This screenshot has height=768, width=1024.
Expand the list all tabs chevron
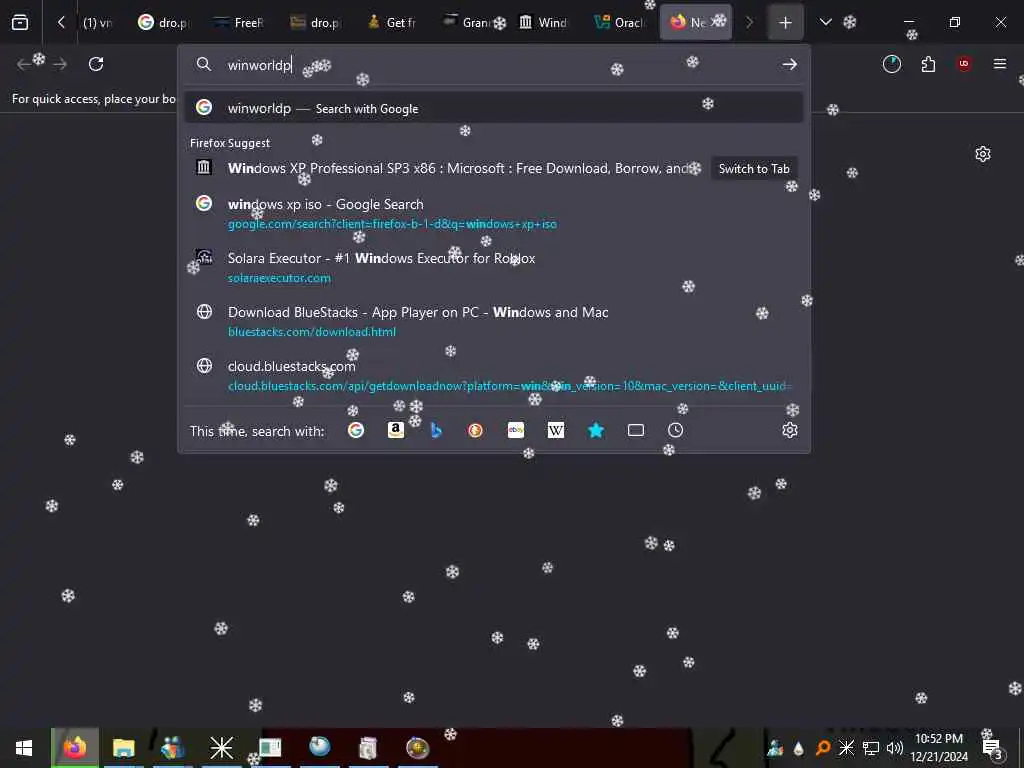(825, 22)
